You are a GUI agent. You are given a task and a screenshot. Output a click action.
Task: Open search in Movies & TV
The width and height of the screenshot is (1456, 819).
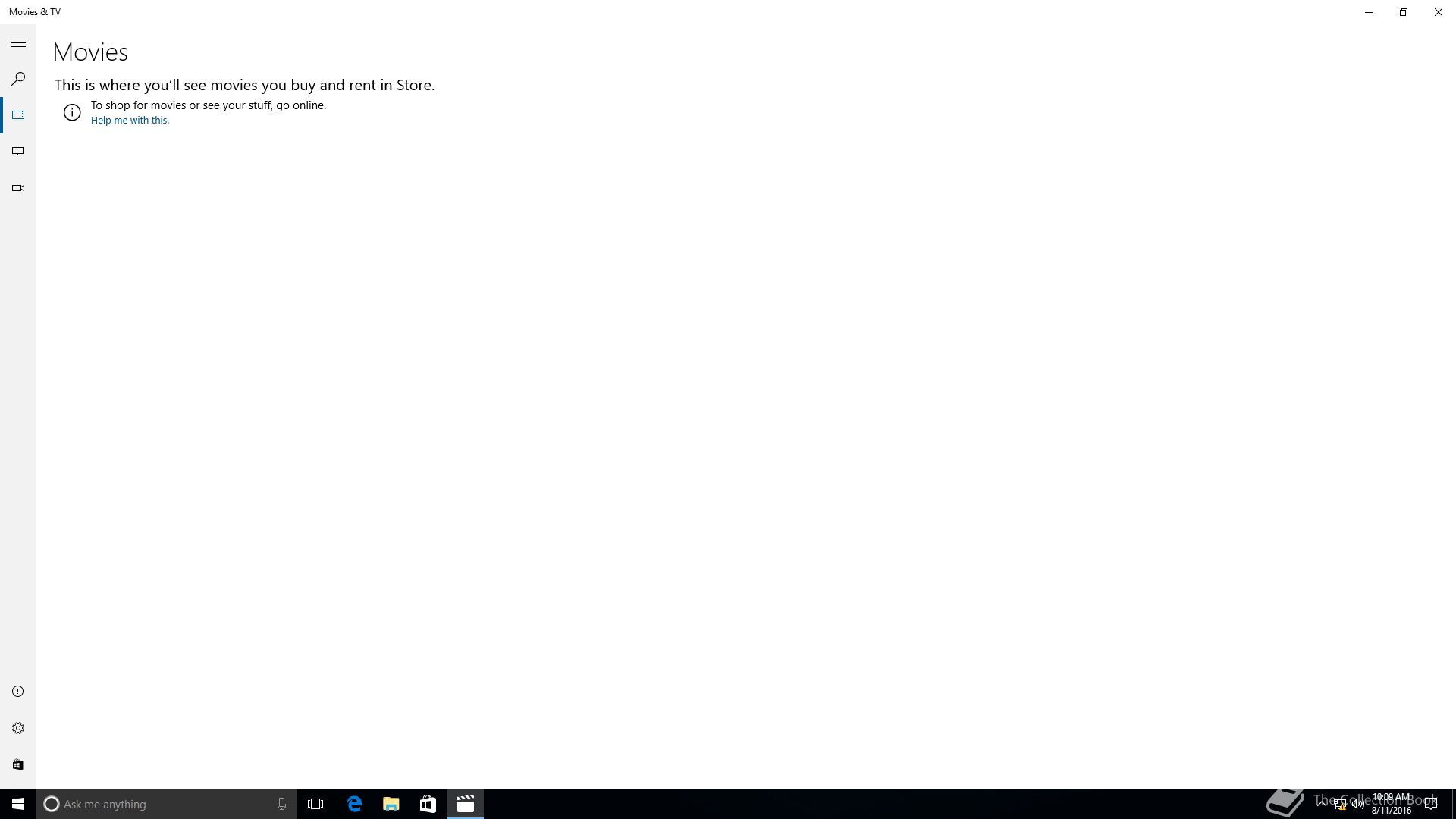point(18,79)
